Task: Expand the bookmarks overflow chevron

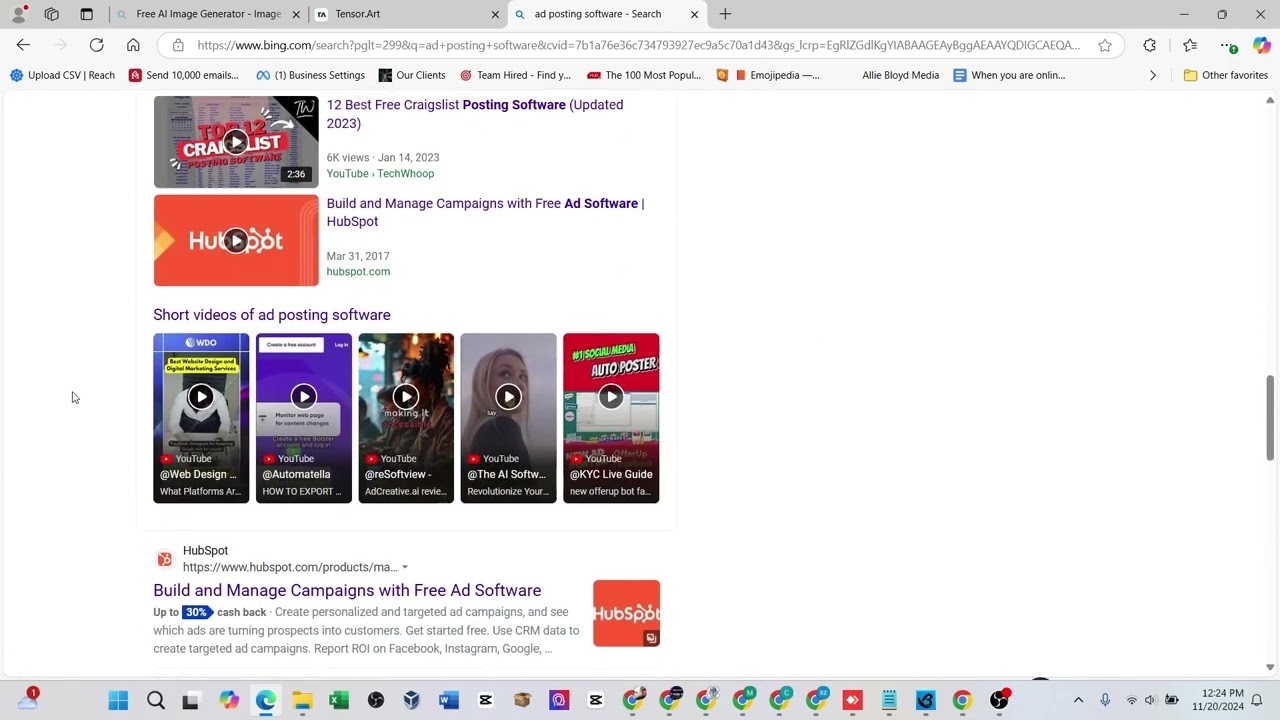Action: pos(1152,75)
